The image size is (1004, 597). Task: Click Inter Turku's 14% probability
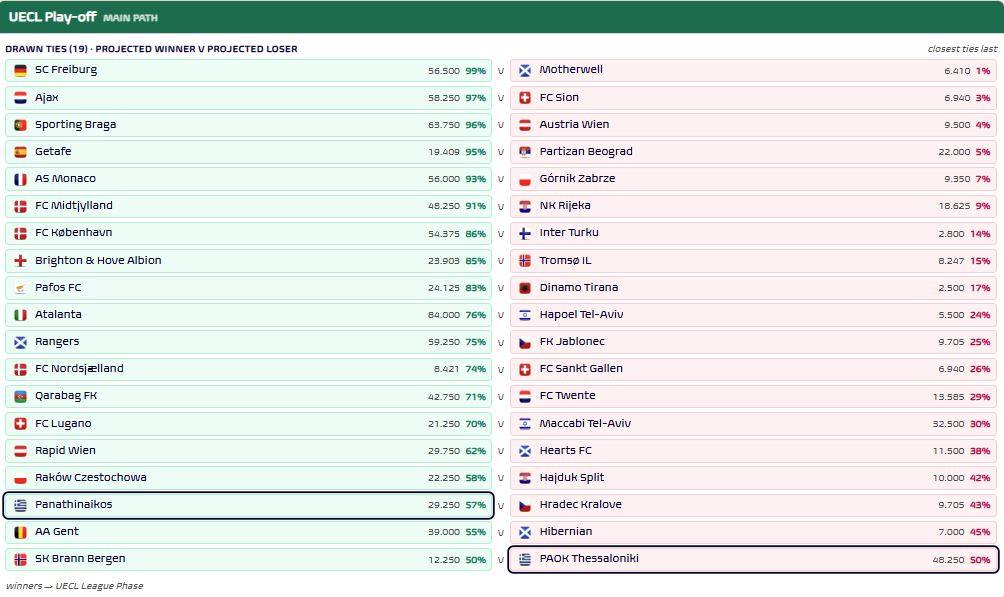click(980, 234)
